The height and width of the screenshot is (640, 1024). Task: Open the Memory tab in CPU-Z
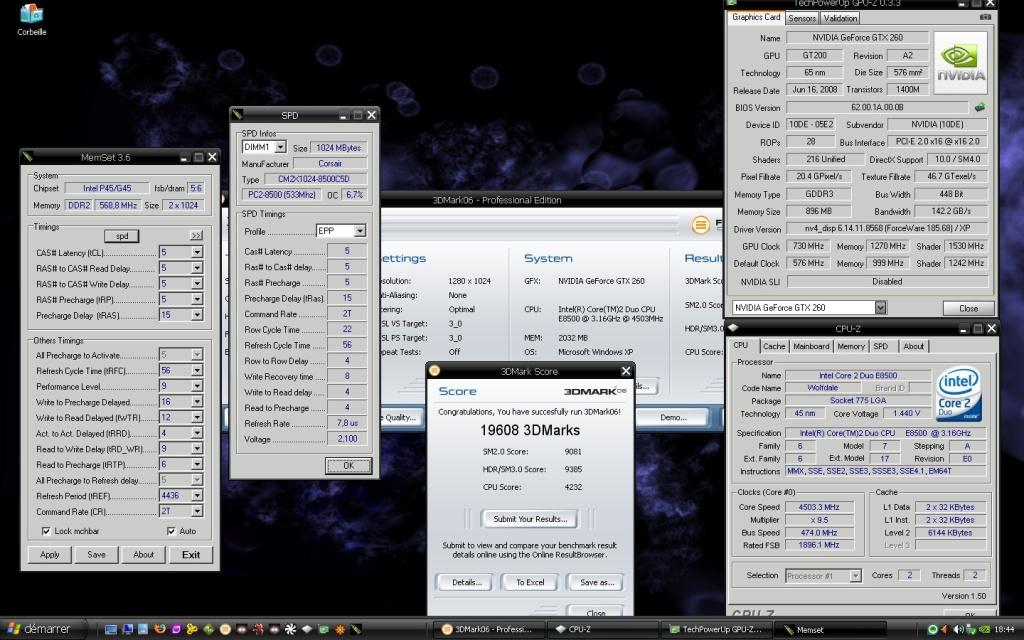[851, 346]
